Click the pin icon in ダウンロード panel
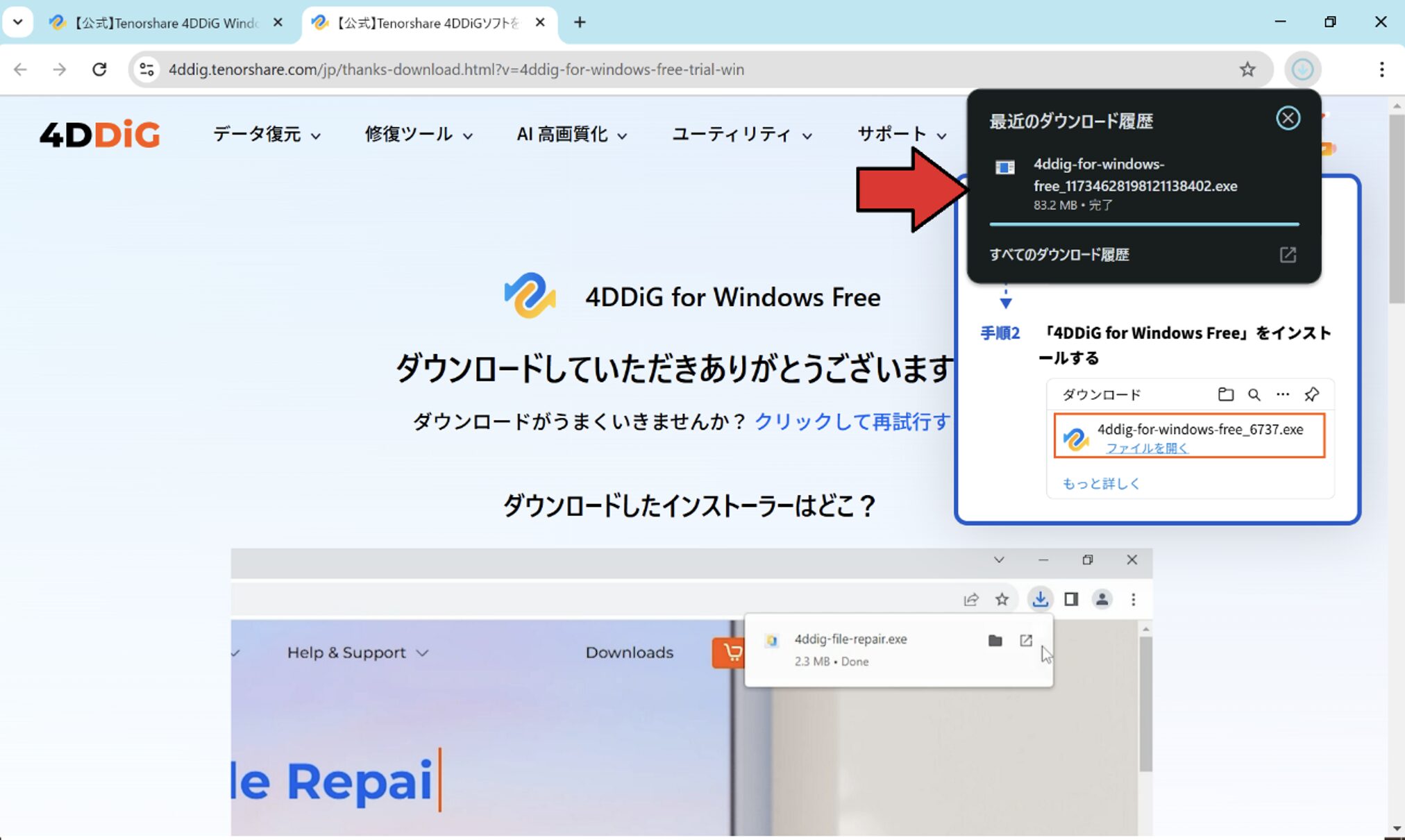Screen dimensions: 1405x840 coord(1311,394)
